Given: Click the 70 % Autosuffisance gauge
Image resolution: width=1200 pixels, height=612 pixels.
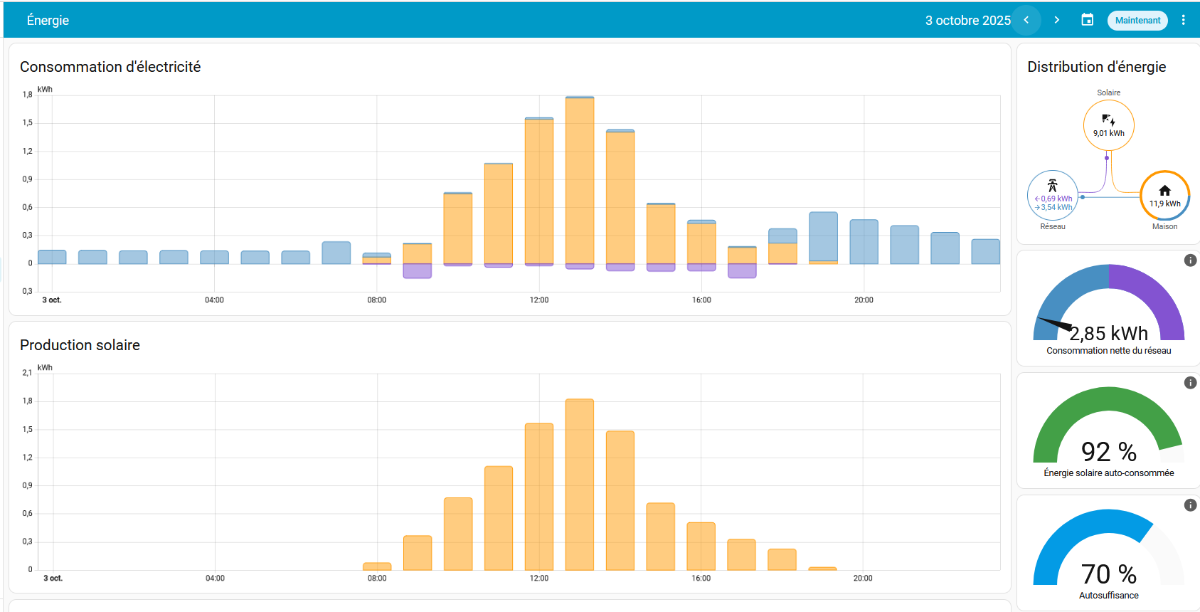Looking at the screenshot, I should [x=1108, y=555].
